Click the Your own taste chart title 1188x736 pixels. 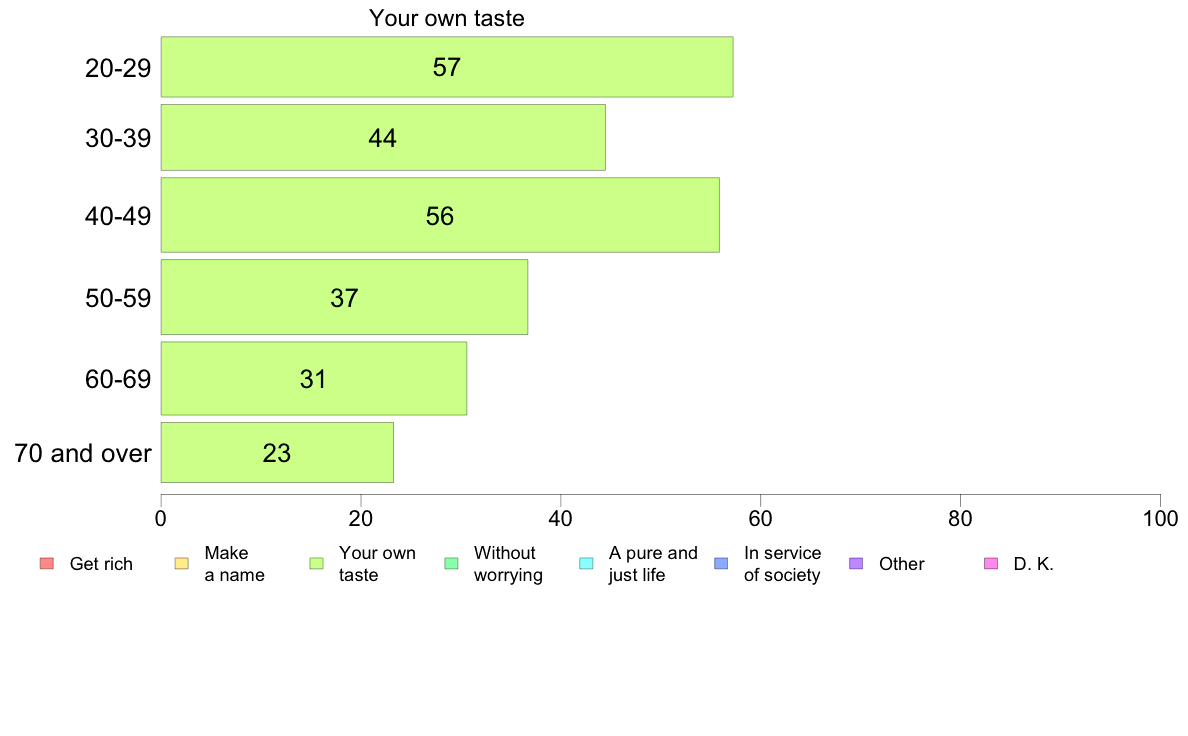pyautogui.click(x=447, y=17)
